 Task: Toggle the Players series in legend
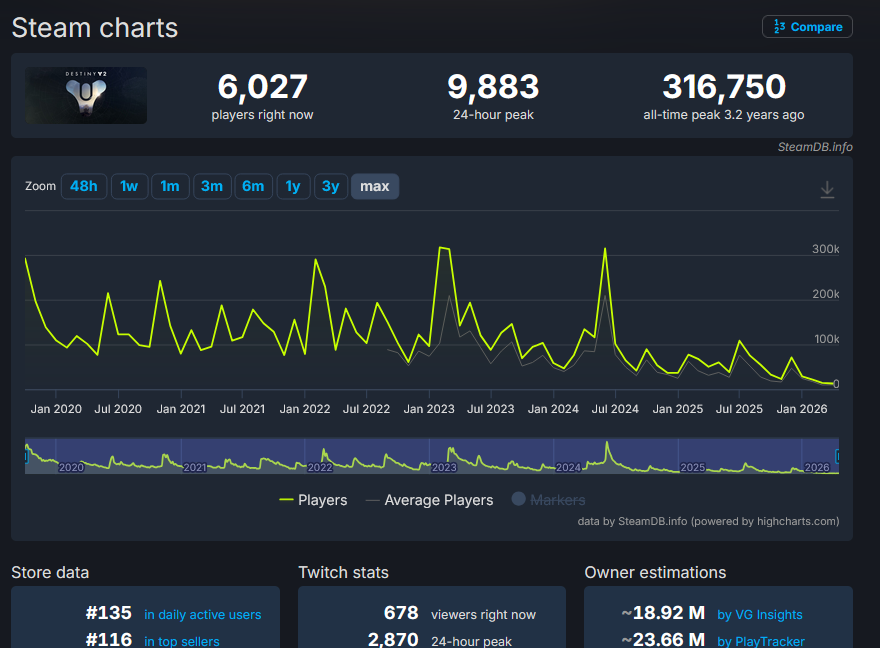pos(313,500)
